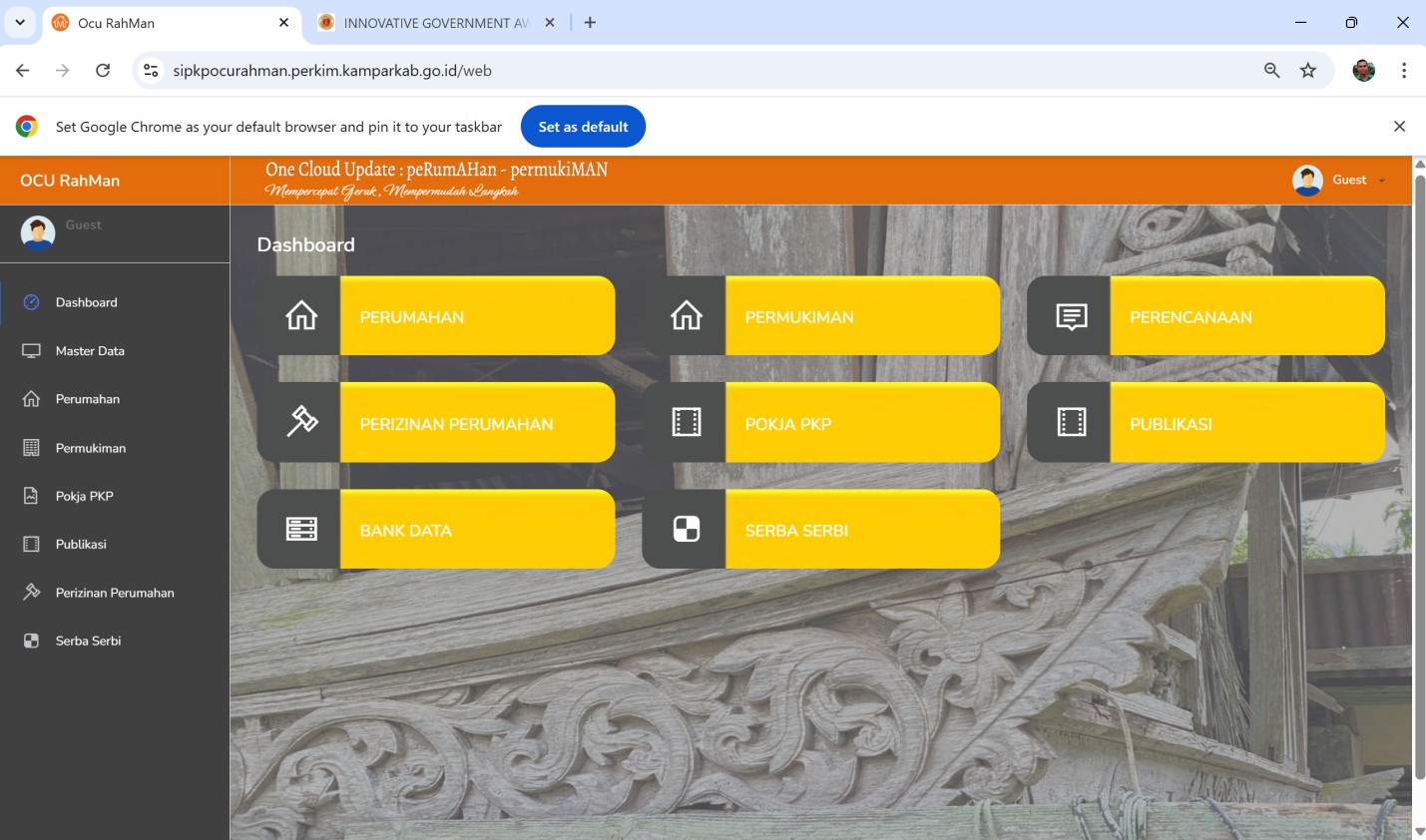Click the page vertical scrollbar
This screenshot has height=840, width=1426.
click(x=1419, y=479)
